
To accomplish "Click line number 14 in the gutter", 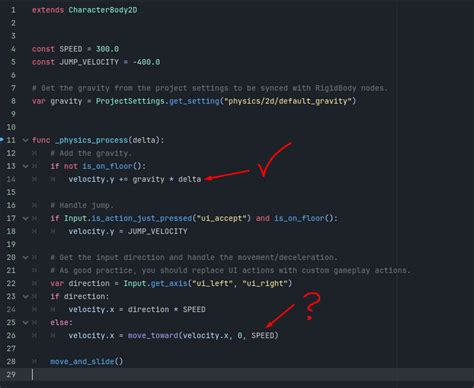I will pos(11,179).
